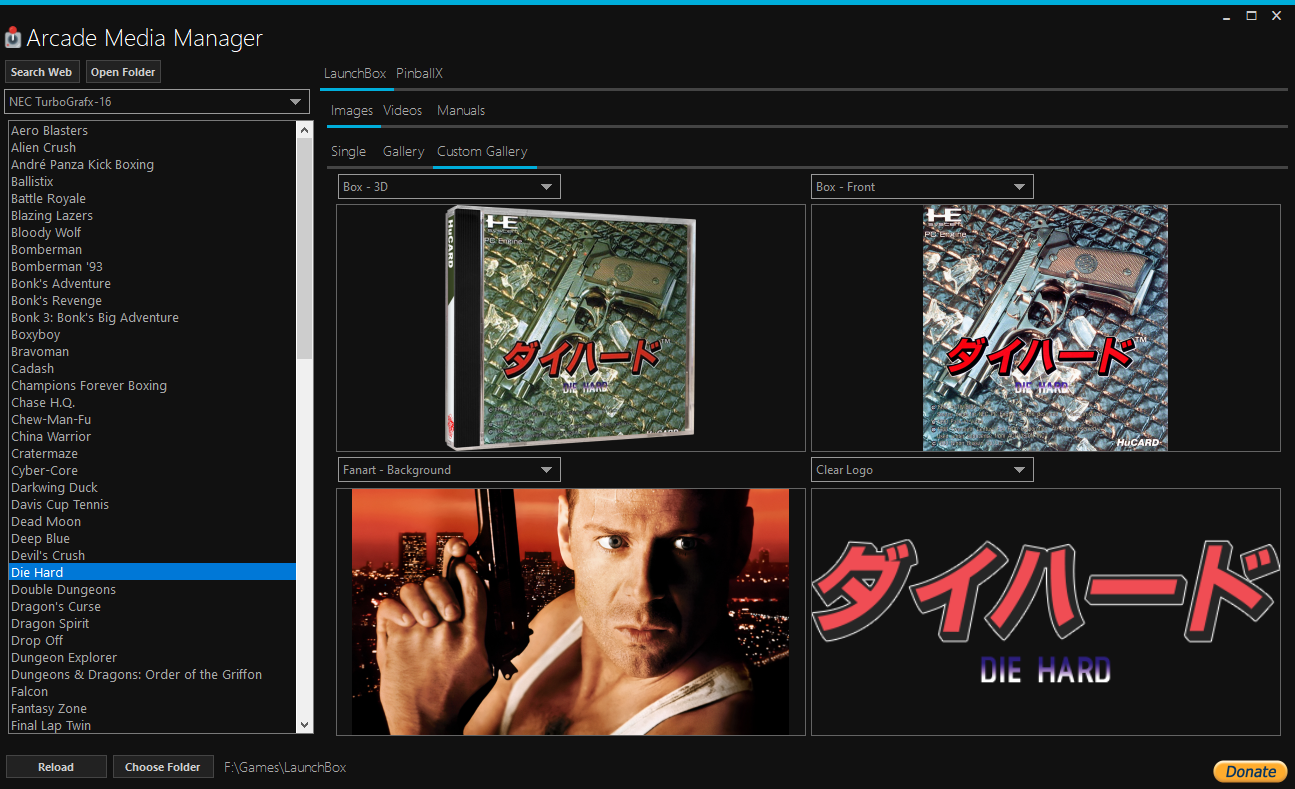Select Ballistix in the game list

click(x=152, y=182)
